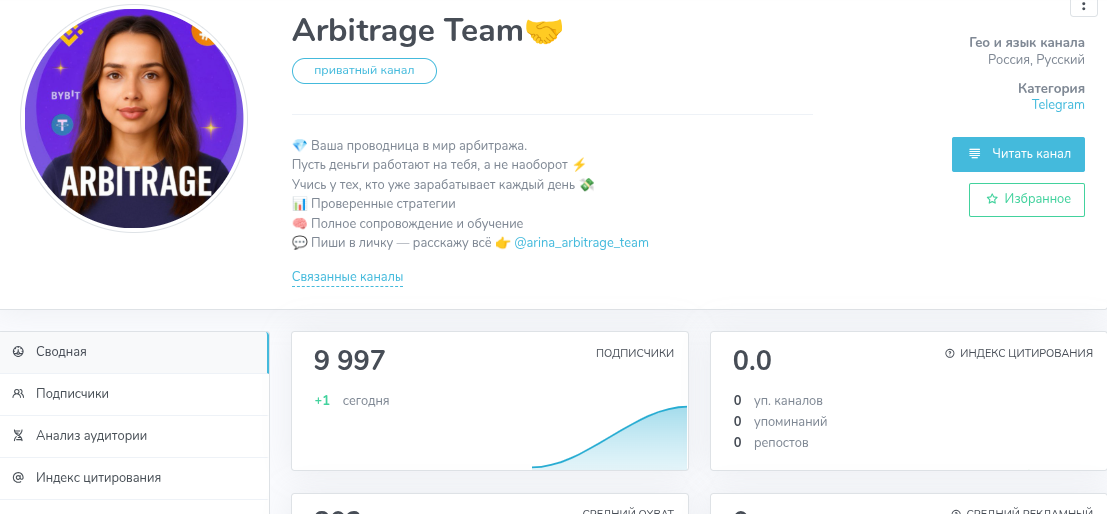This screenshot has width=1107, height=514.
Task: Click the 'ПОДПИСЧИКИ' card label
Action: pos(635,353)
